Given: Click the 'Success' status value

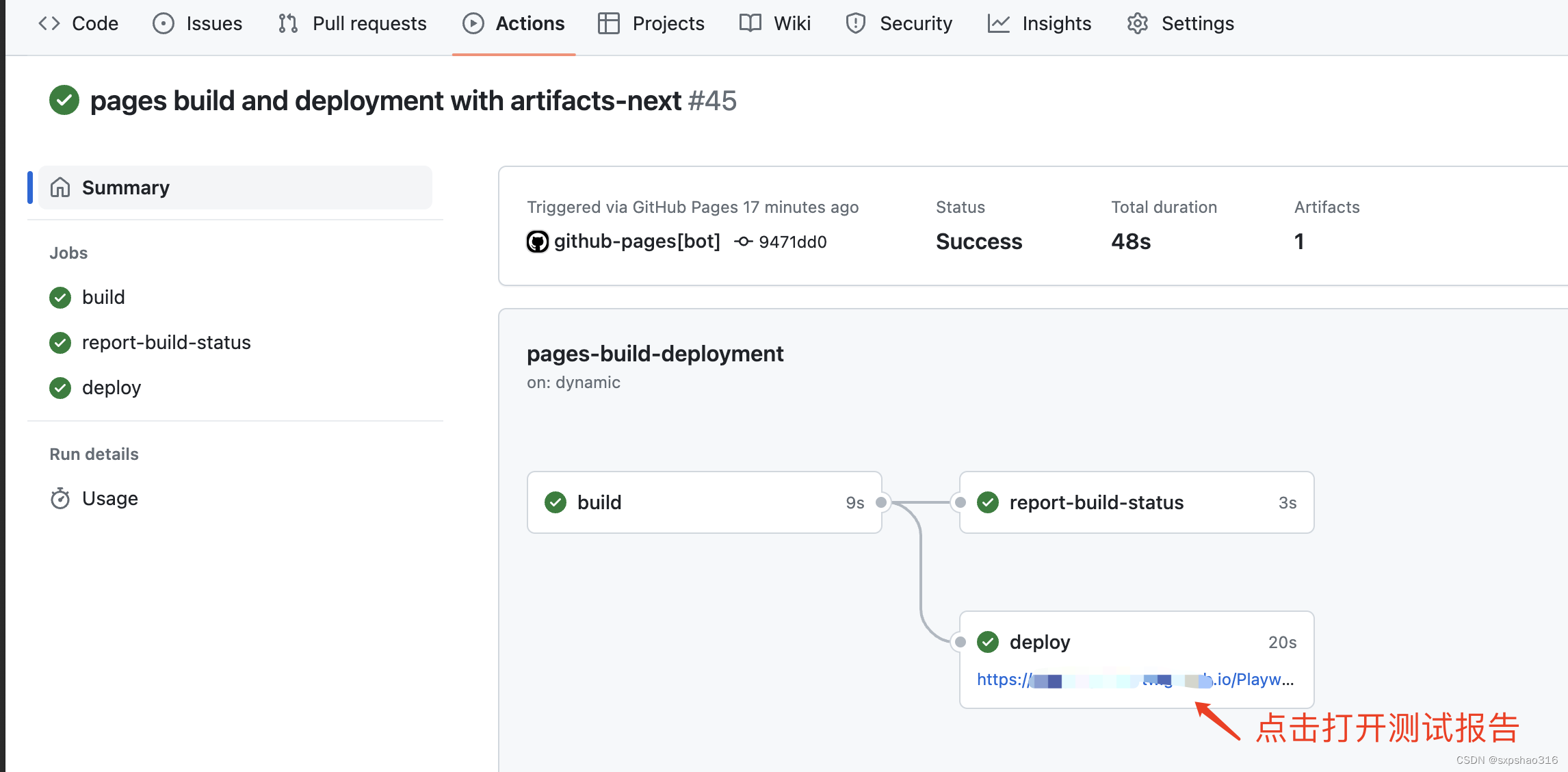Looking at the screenshot, I should (x=979, y=242).
